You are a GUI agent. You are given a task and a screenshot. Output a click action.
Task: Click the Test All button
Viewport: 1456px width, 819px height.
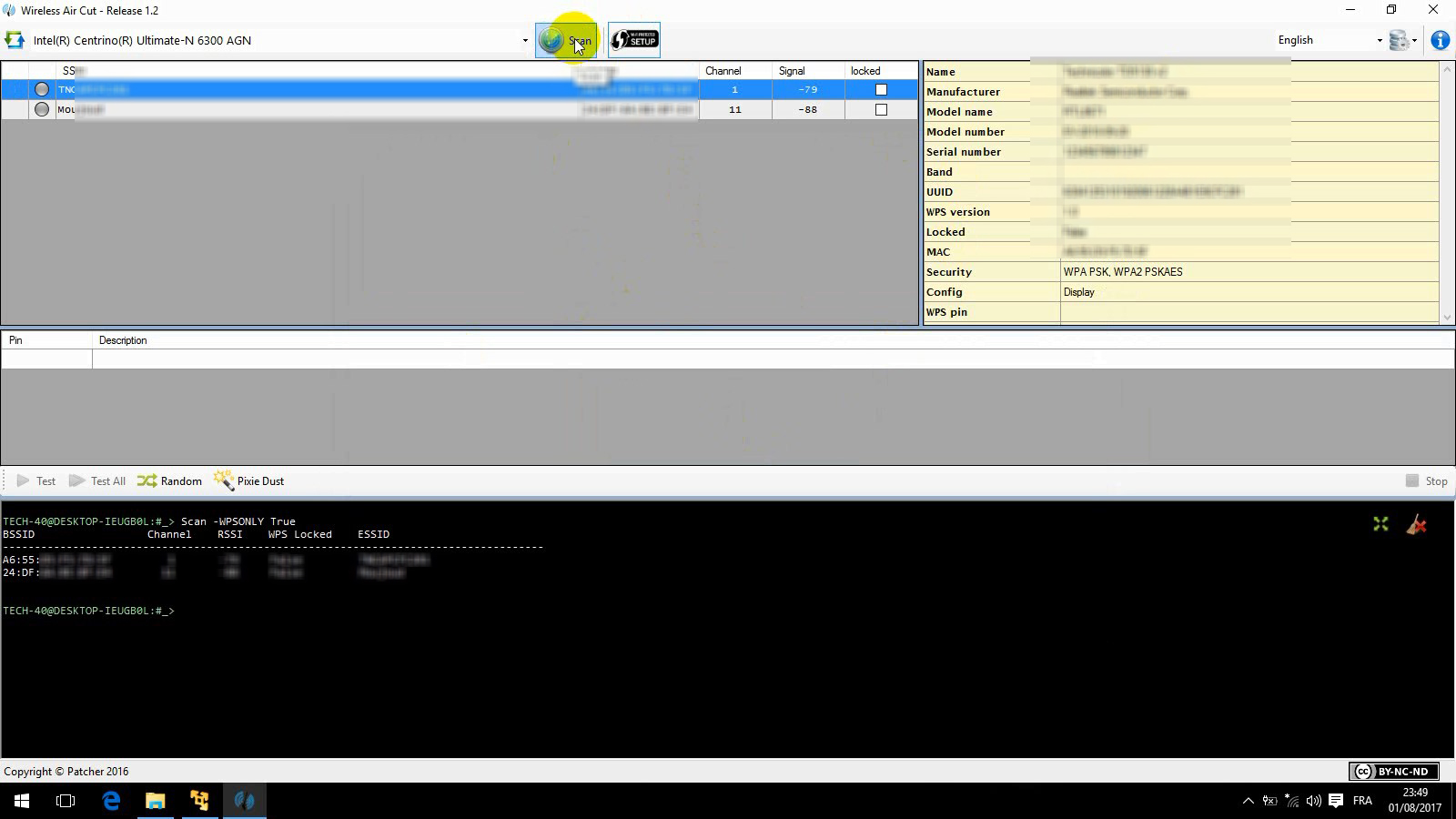pyautogui.click(x=98, y=480)
